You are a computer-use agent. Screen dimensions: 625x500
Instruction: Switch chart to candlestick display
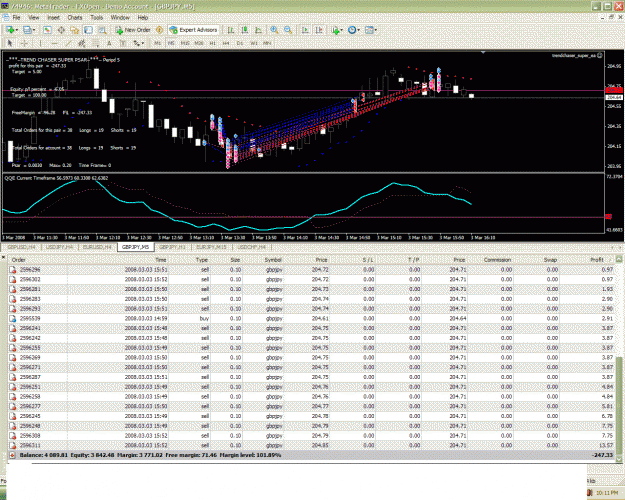[x=244, y=30]
